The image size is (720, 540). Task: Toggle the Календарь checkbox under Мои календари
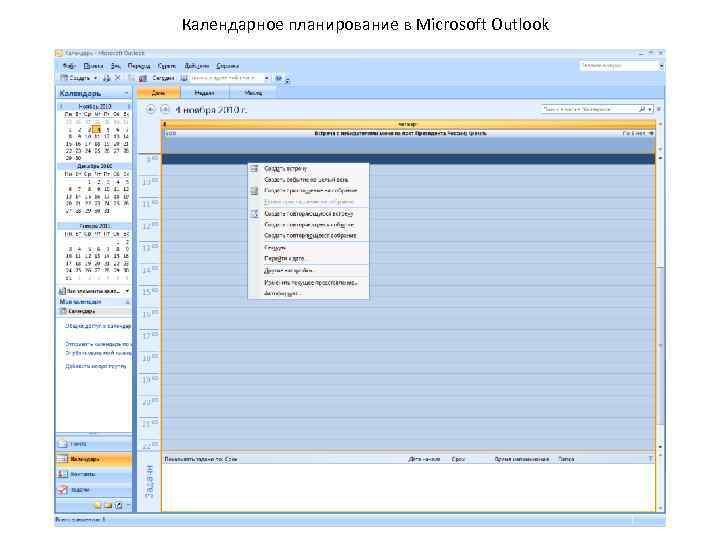tap(63, 311)
